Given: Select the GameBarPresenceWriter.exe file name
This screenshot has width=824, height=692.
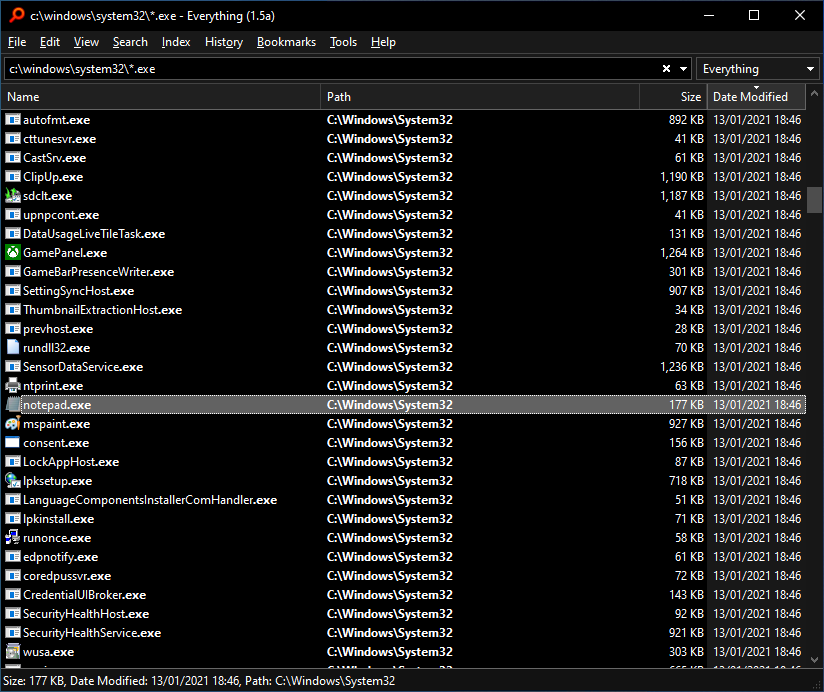Looking at the screenshot, I should point(98,272).
